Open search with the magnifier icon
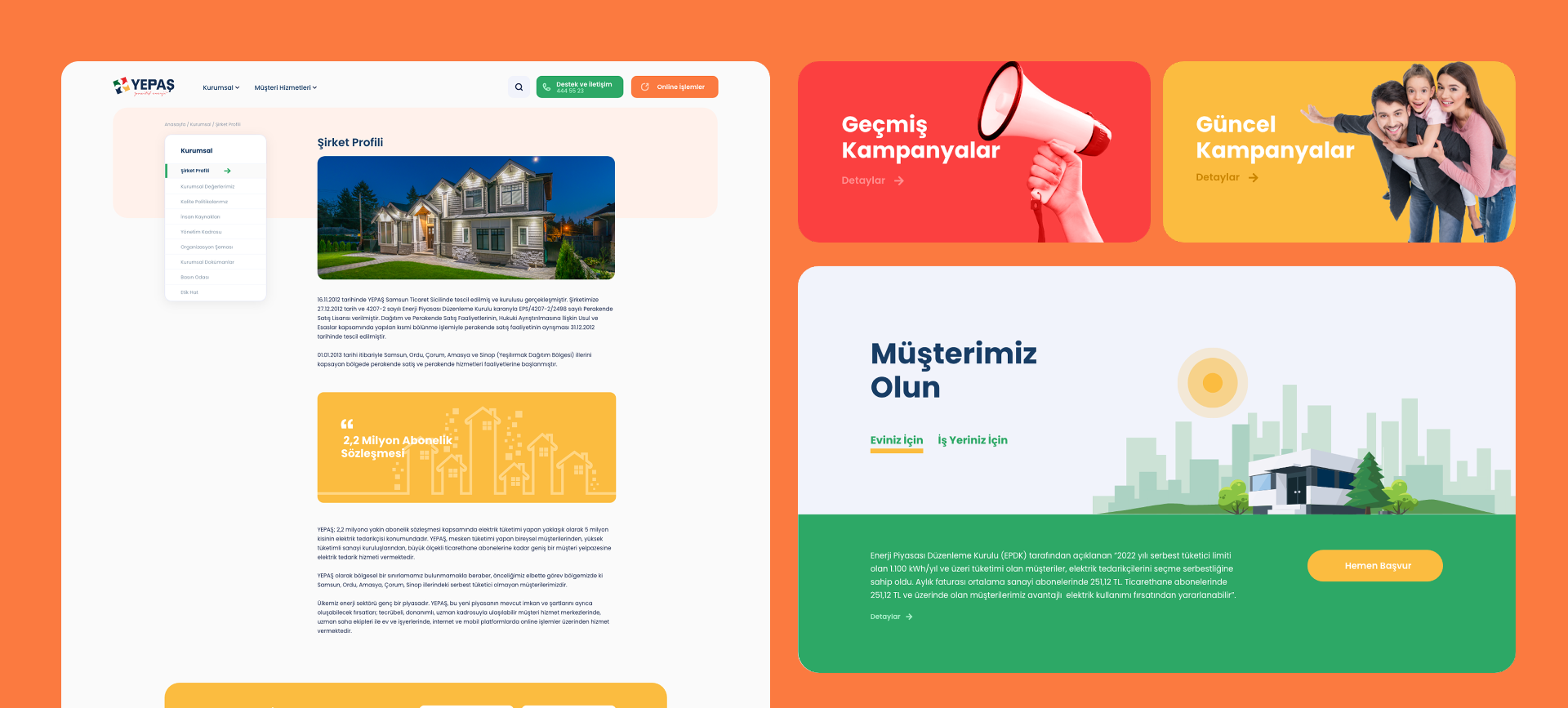 pyautogui.click(x=519, y=87)
